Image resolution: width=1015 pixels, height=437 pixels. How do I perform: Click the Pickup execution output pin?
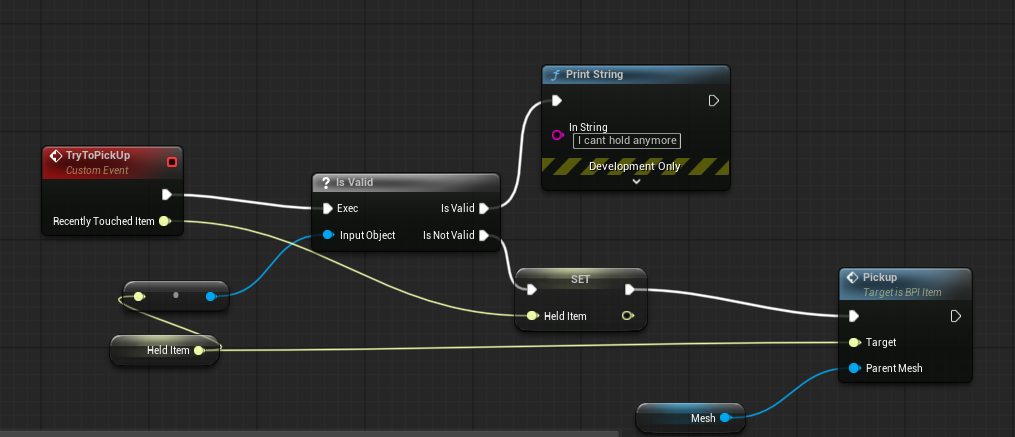click(956, 316)
